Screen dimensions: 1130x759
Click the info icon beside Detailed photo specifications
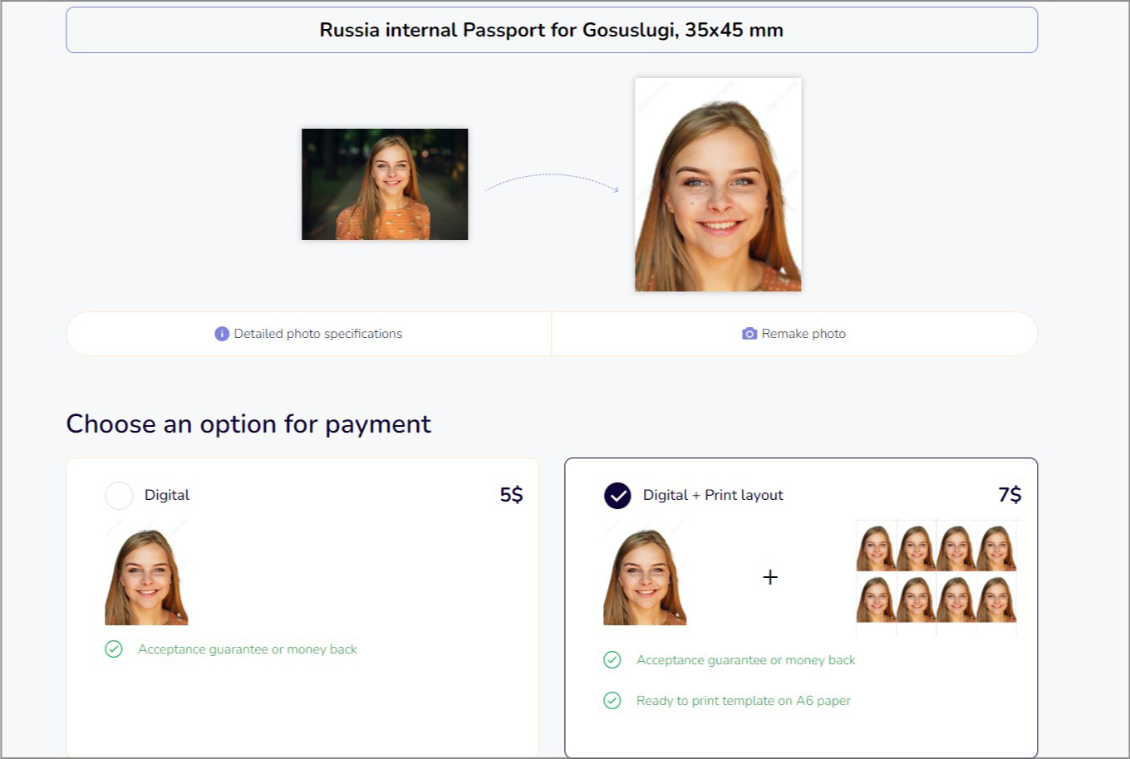[222, 334]
